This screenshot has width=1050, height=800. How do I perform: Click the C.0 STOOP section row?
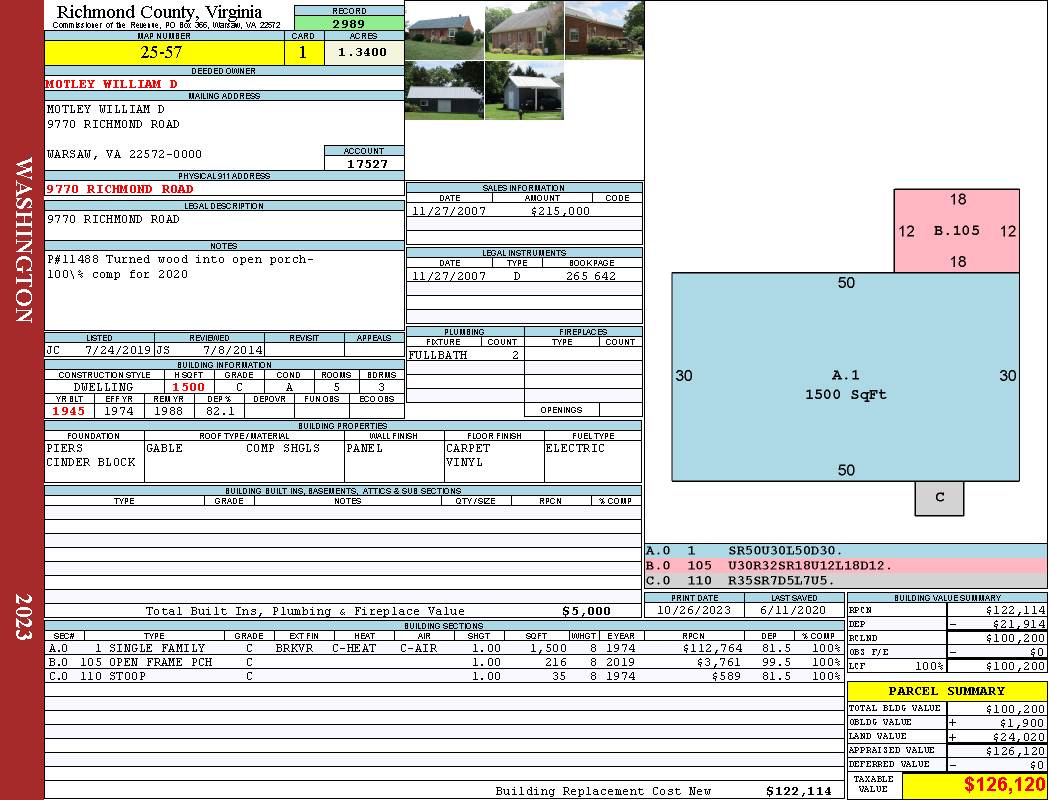[444, 676]
